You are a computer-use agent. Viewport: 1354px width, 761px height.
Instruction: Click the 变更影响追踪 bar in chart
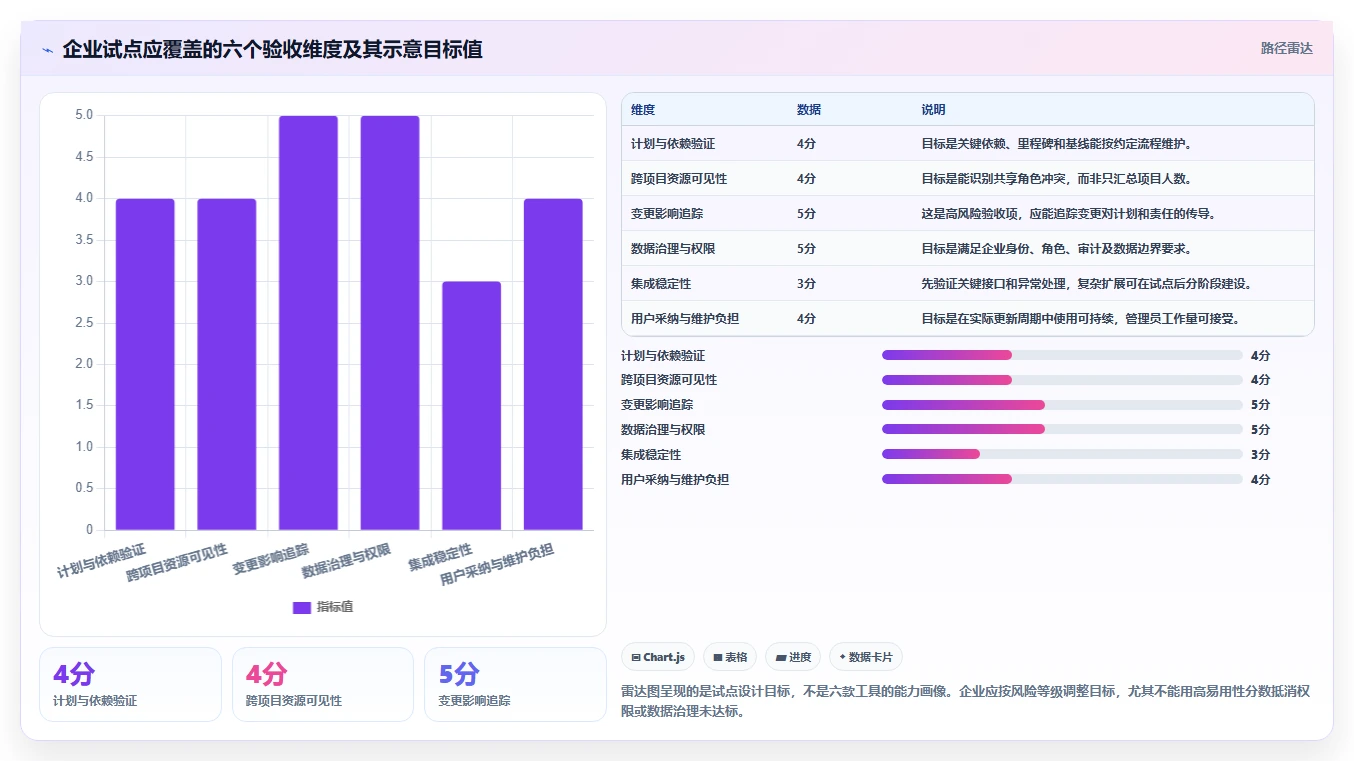pyautogui.click(x=308, y=323)
